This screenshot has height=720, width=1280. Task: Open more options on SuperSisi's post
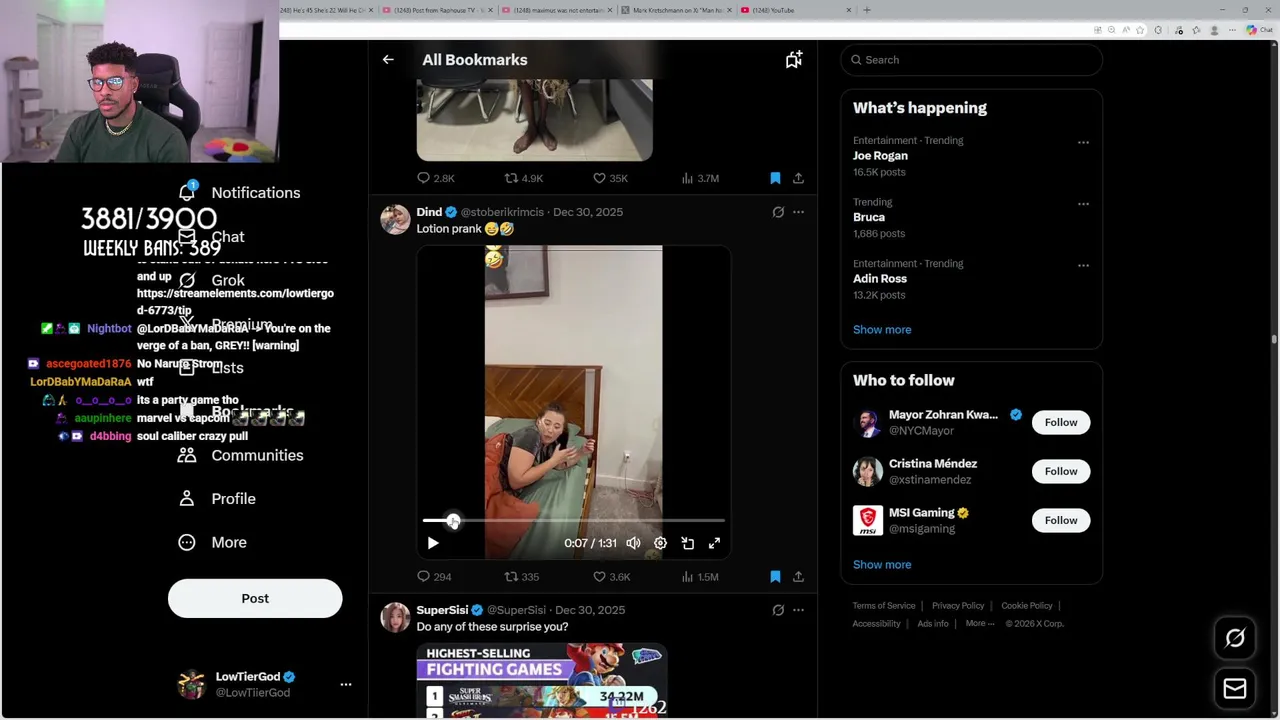798,610
